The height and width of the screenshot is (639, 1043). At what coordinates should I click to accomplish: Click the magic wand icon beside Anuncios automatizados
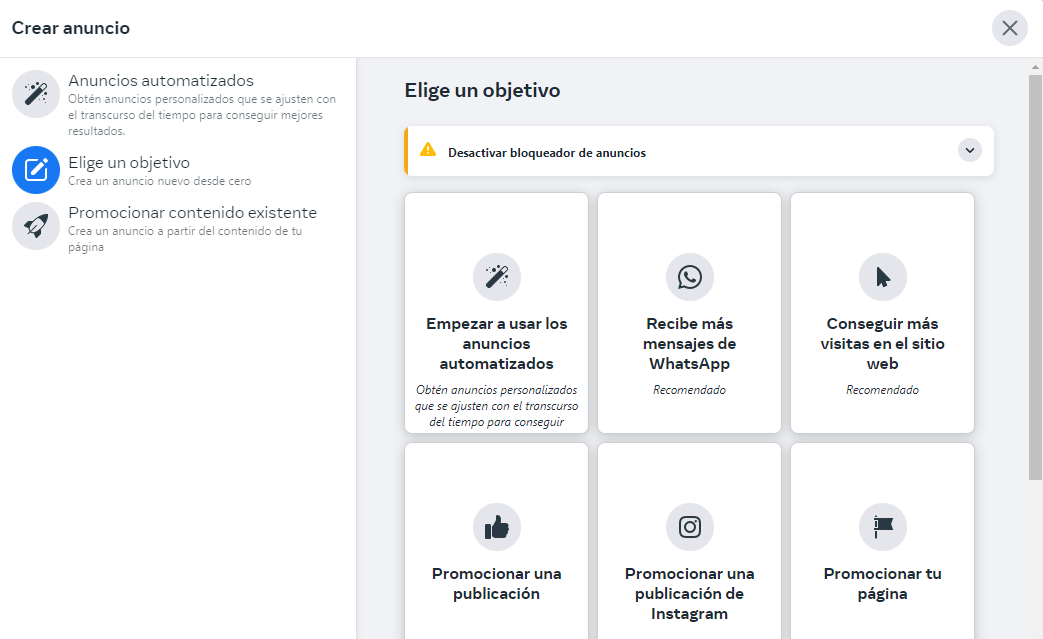[x=36, y=94]
